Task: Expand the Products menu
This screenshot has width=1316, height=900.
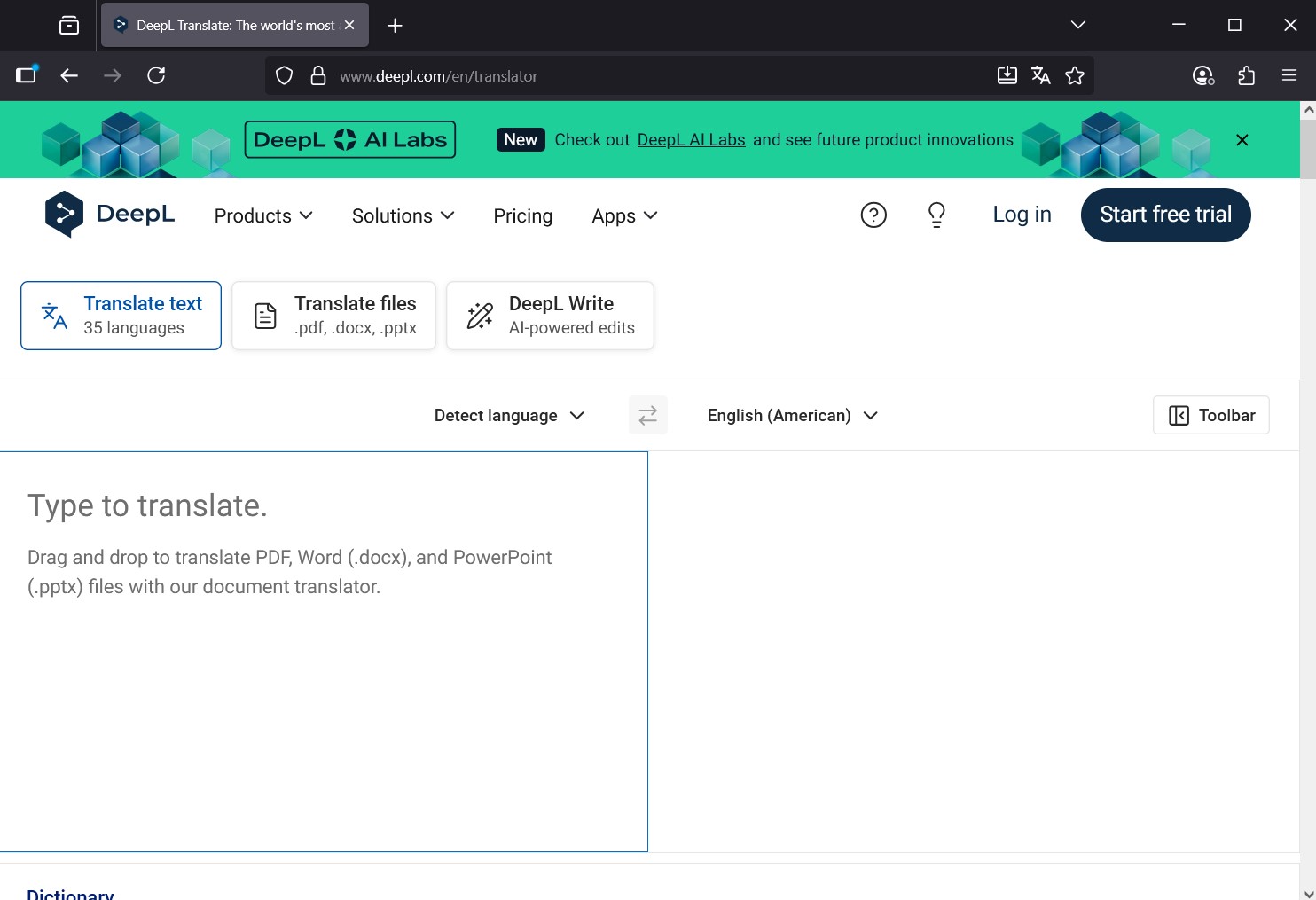Action: click(x=263, y=215)
